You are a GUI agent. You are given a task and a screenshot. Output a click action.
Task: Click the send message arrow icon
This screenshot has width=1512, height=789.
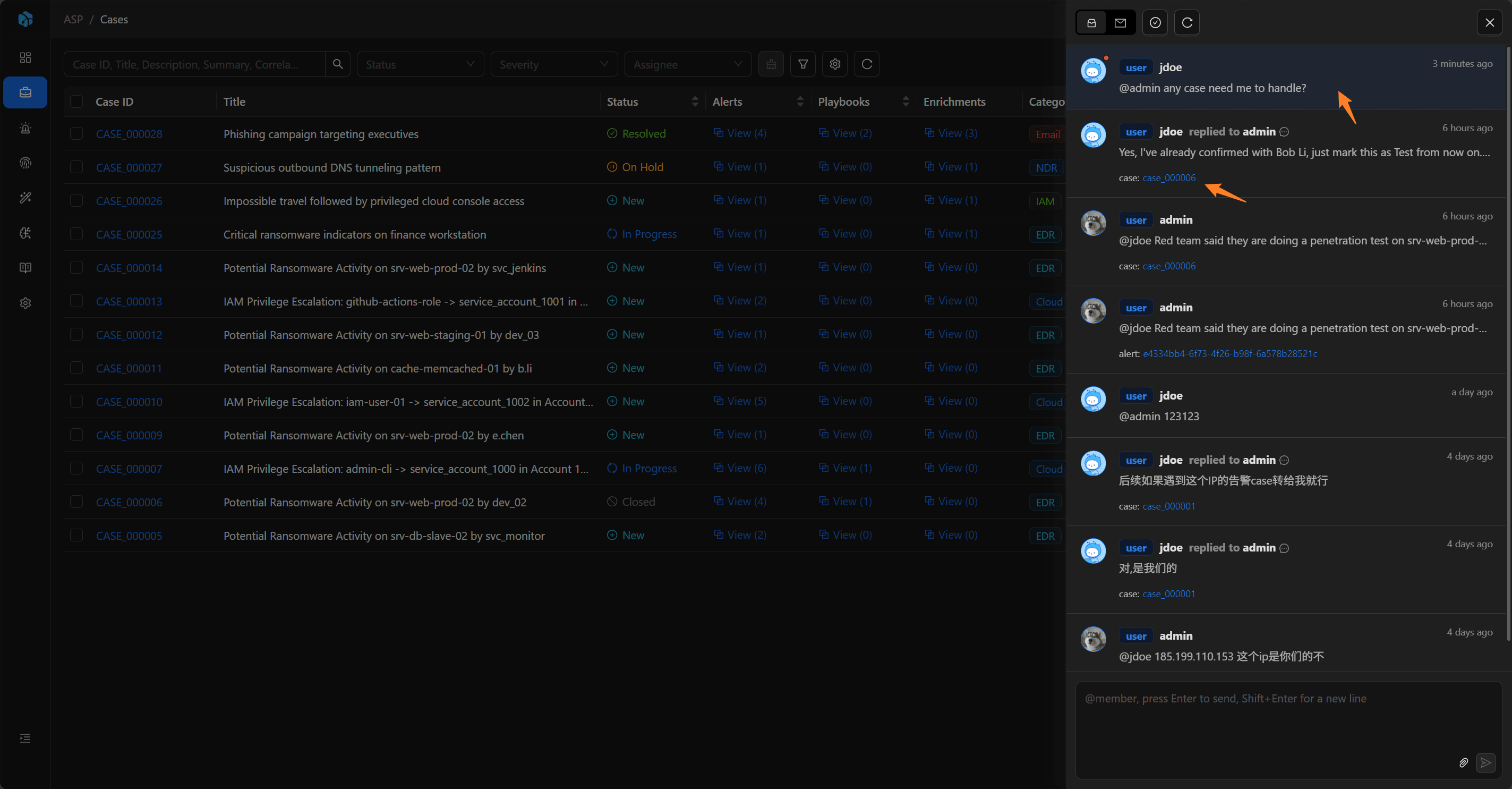click(x=1485, y=762)
